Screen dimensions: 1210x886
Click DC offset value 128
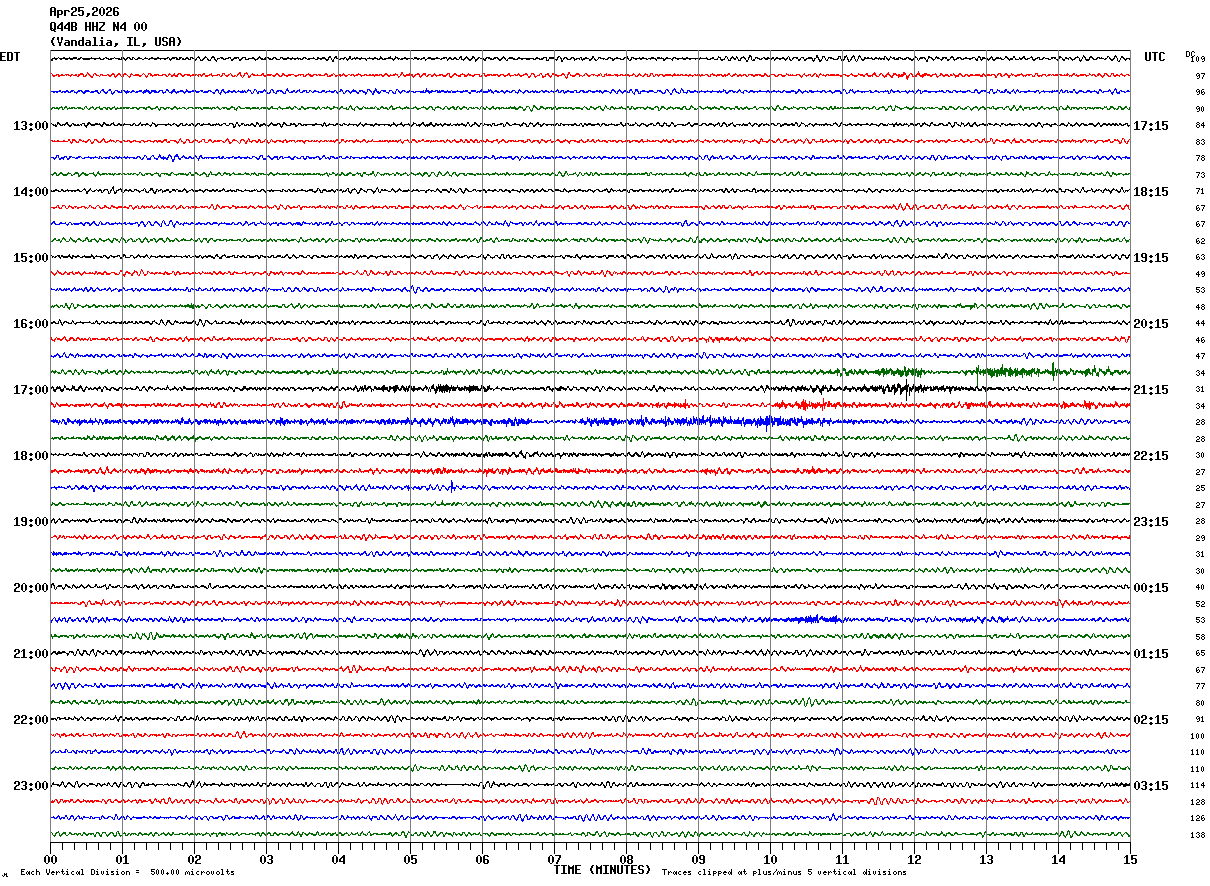click(x=1198, y=802)
